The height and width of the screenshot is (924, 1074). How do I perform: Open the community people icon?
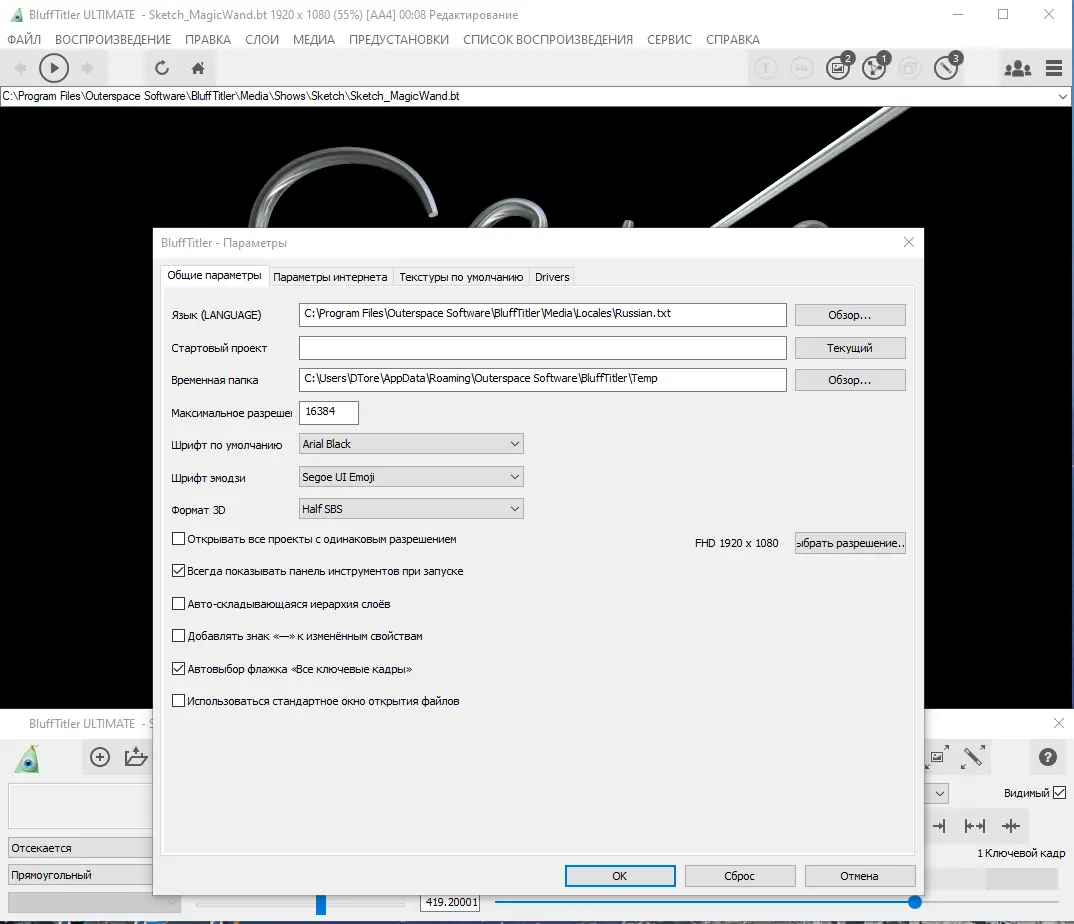point(1017,68)
